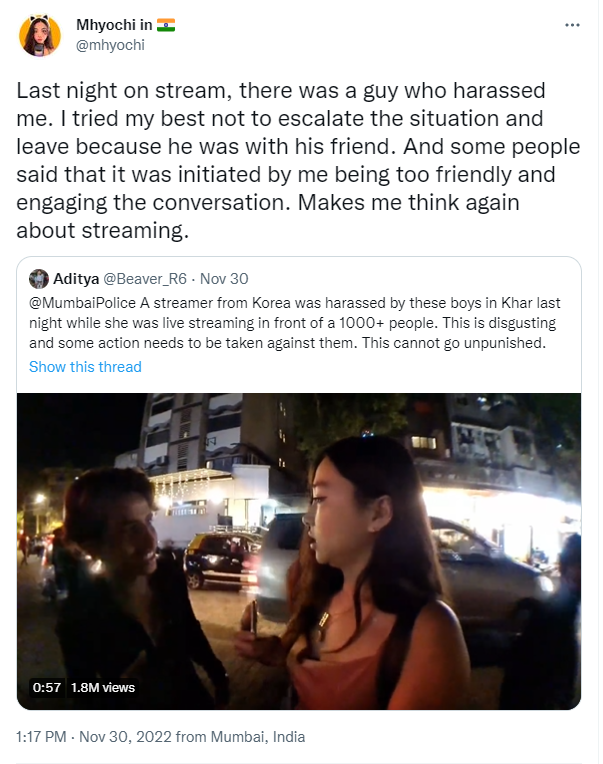
Task: Click Aditya's small profile avatar
Action: click(x=38, y=279)
